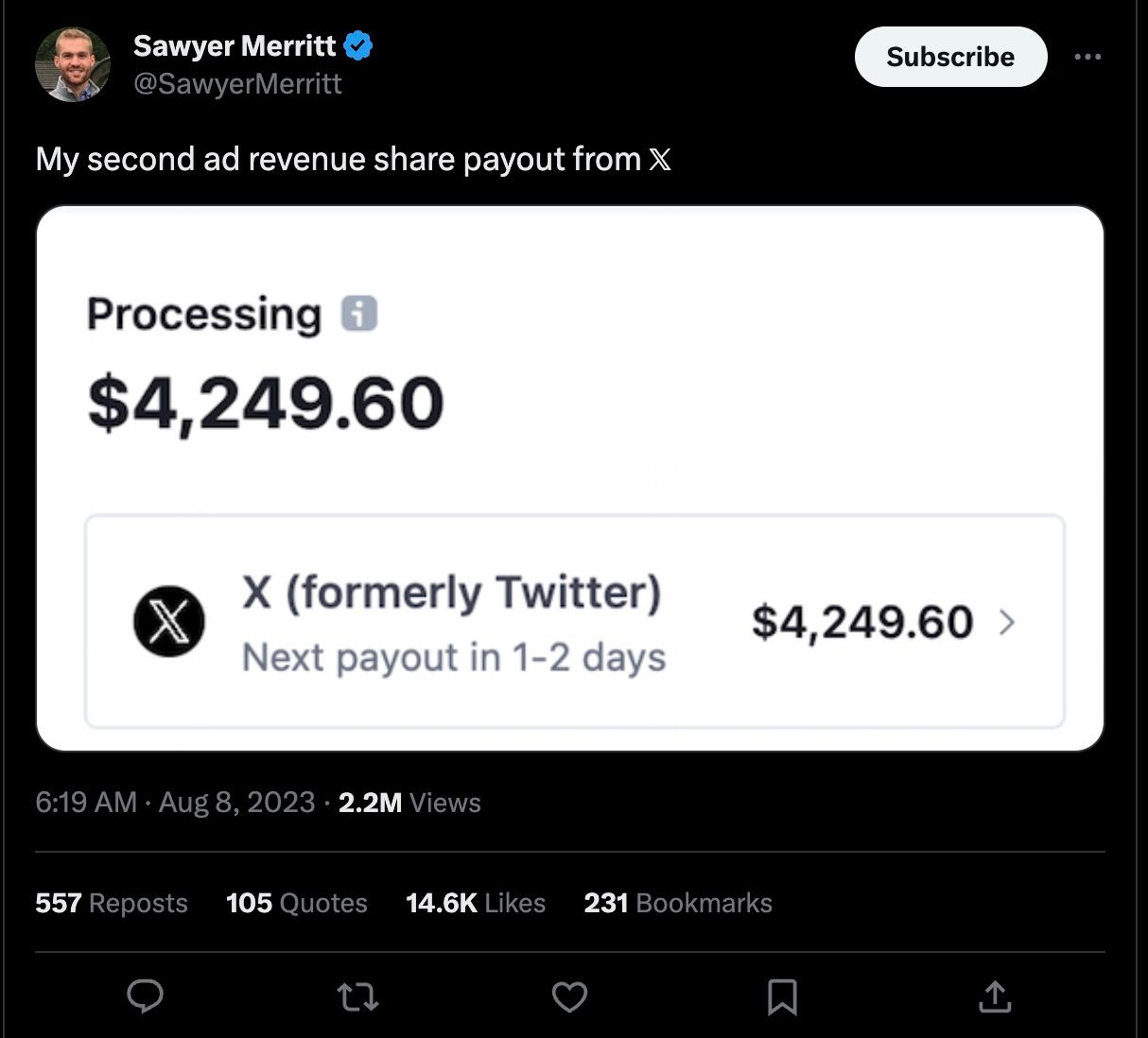Click Sawyer Merritt's verified badge
1148x1038 pixels.
point(357,43)
